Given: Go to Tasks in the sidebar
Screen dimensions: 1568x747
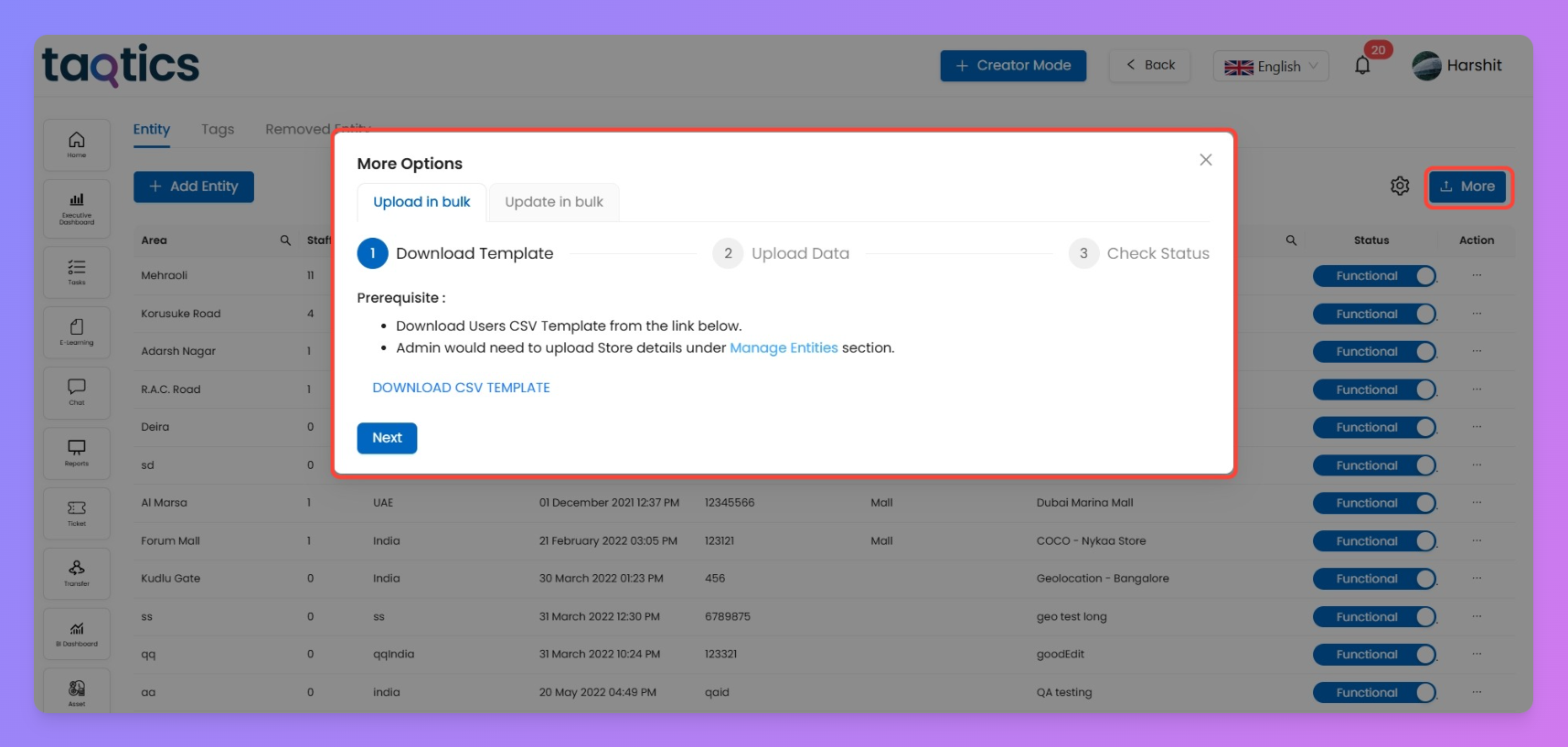Looking at the screenshot, I should 77,272.
